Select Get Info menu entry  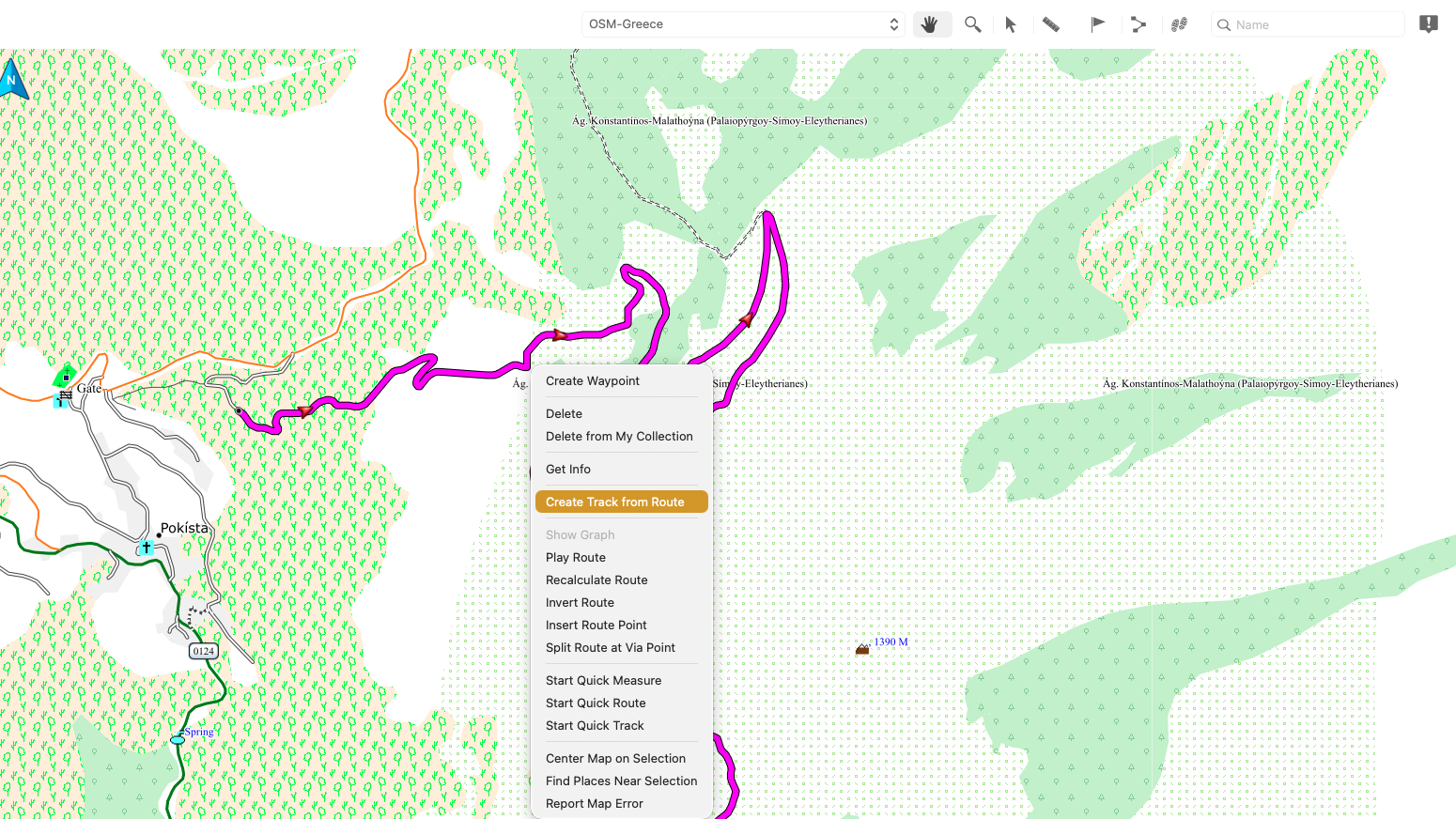coord(568,470)
